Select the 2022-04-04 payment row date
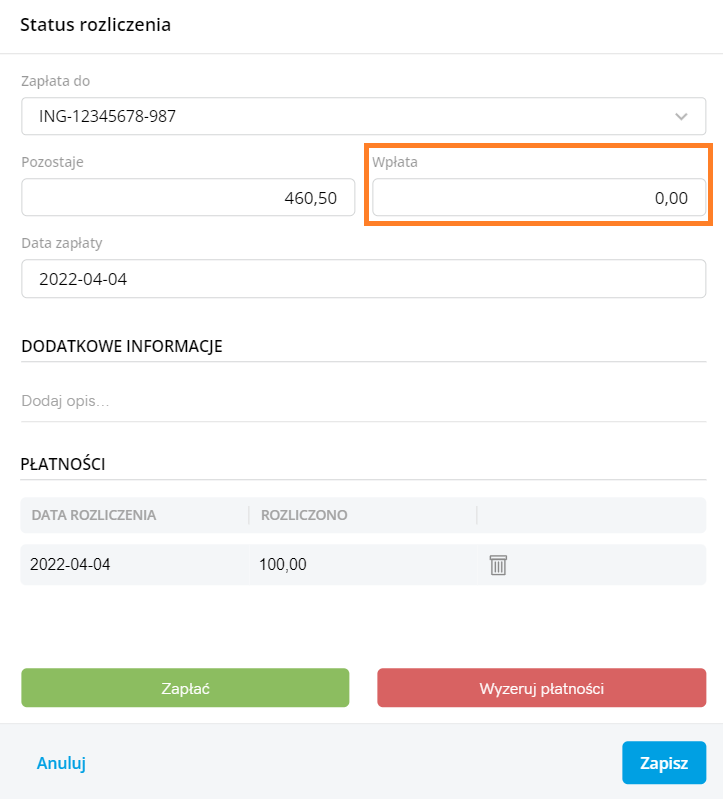723x799 pixels. 70,565
